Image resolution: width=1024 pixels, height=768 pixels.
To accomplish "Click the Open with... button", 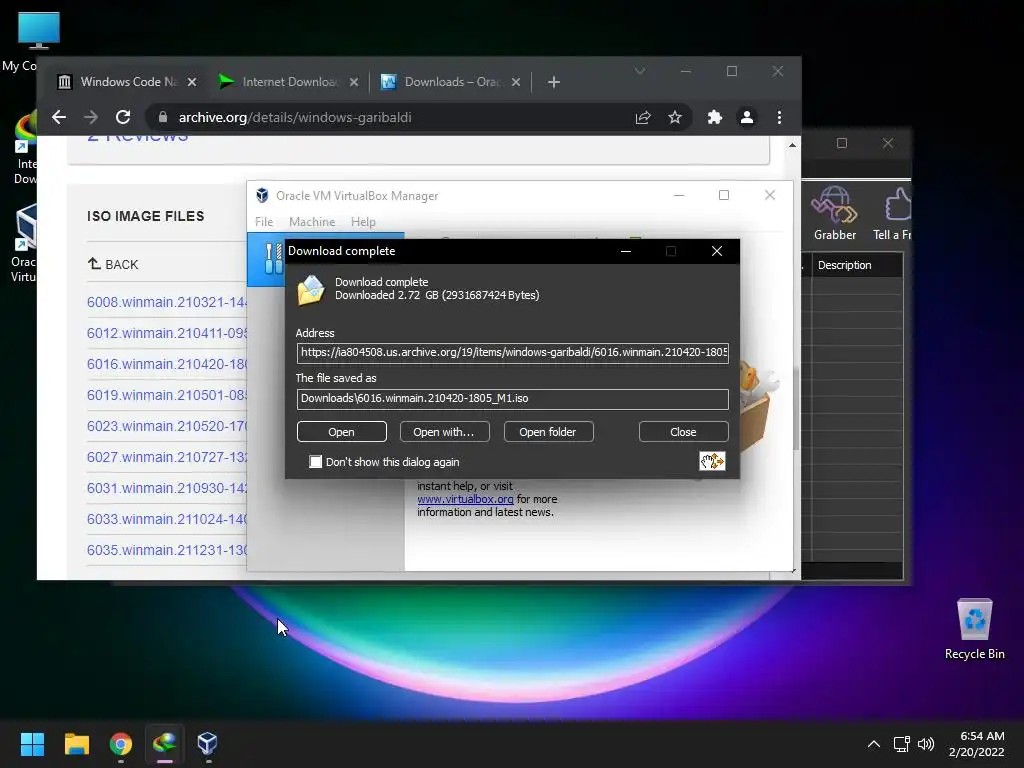I will 444,432.
